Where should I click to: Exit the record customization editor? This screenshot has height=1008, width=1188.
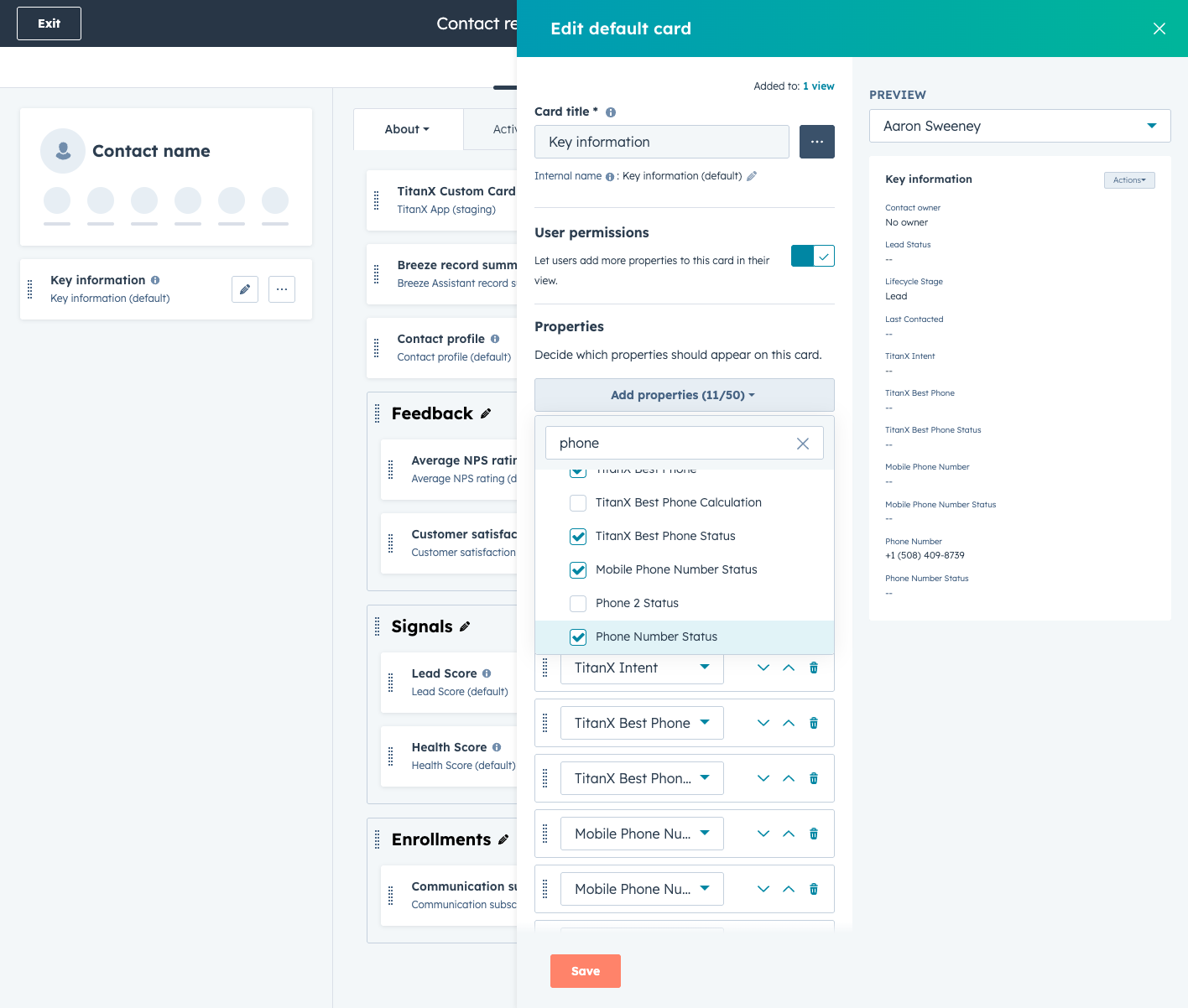point(49,23)
